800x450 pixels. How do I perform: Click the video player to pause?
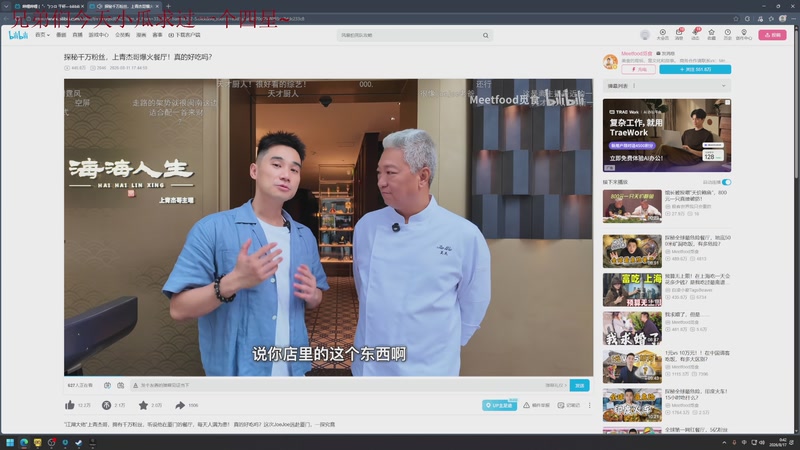(x=328, y=227)
